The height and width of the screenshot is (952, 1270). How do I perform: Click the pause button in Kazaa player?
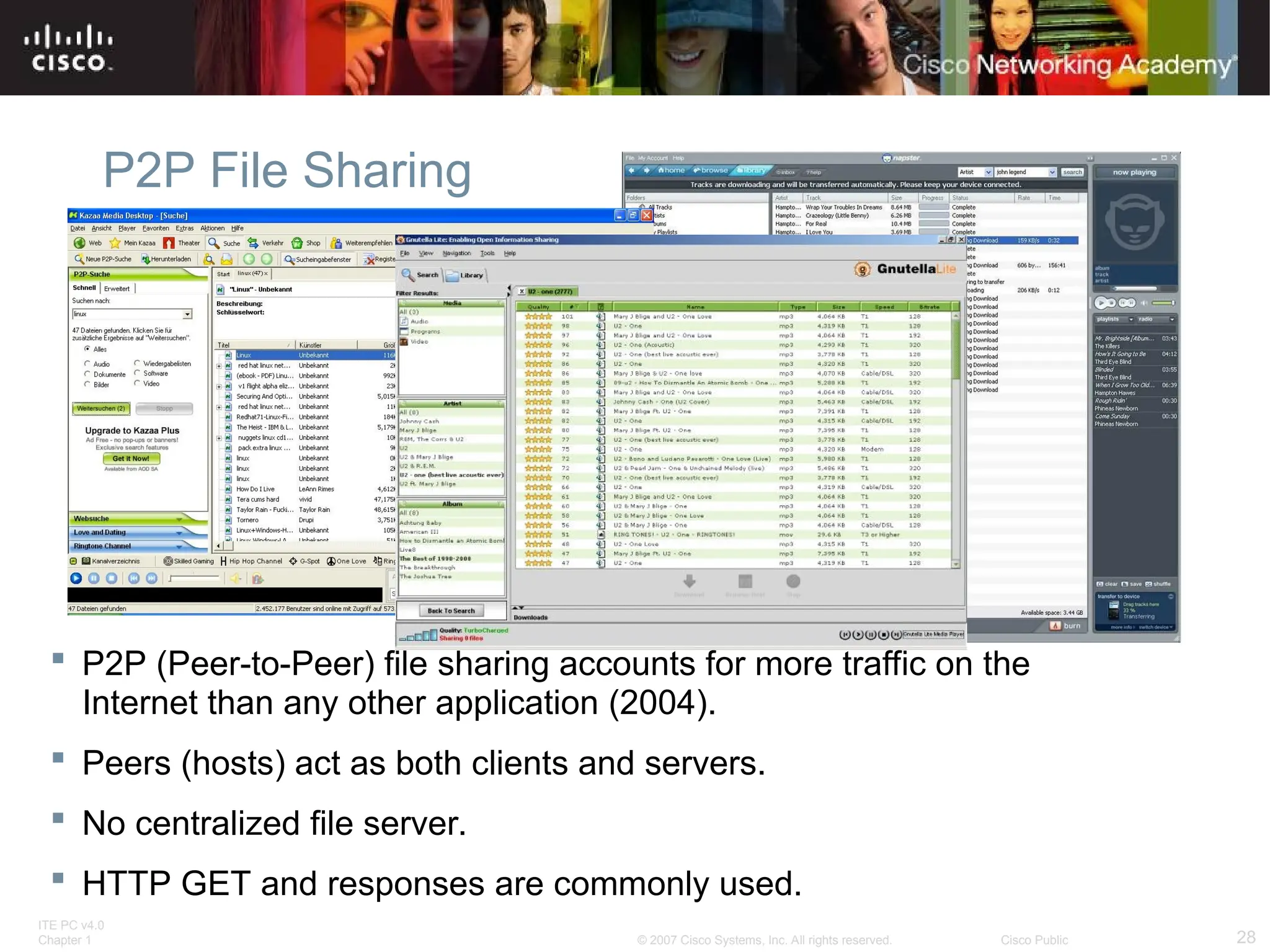94,578
